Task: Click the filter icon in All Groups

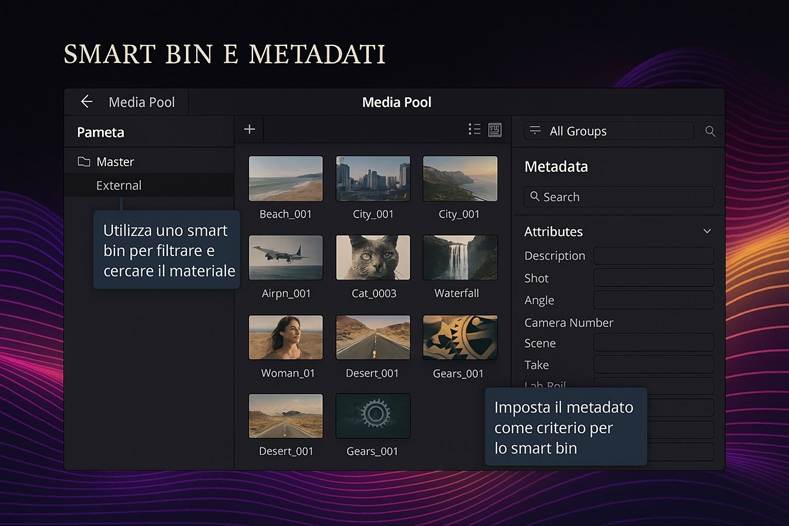Action: coord(535,131)
